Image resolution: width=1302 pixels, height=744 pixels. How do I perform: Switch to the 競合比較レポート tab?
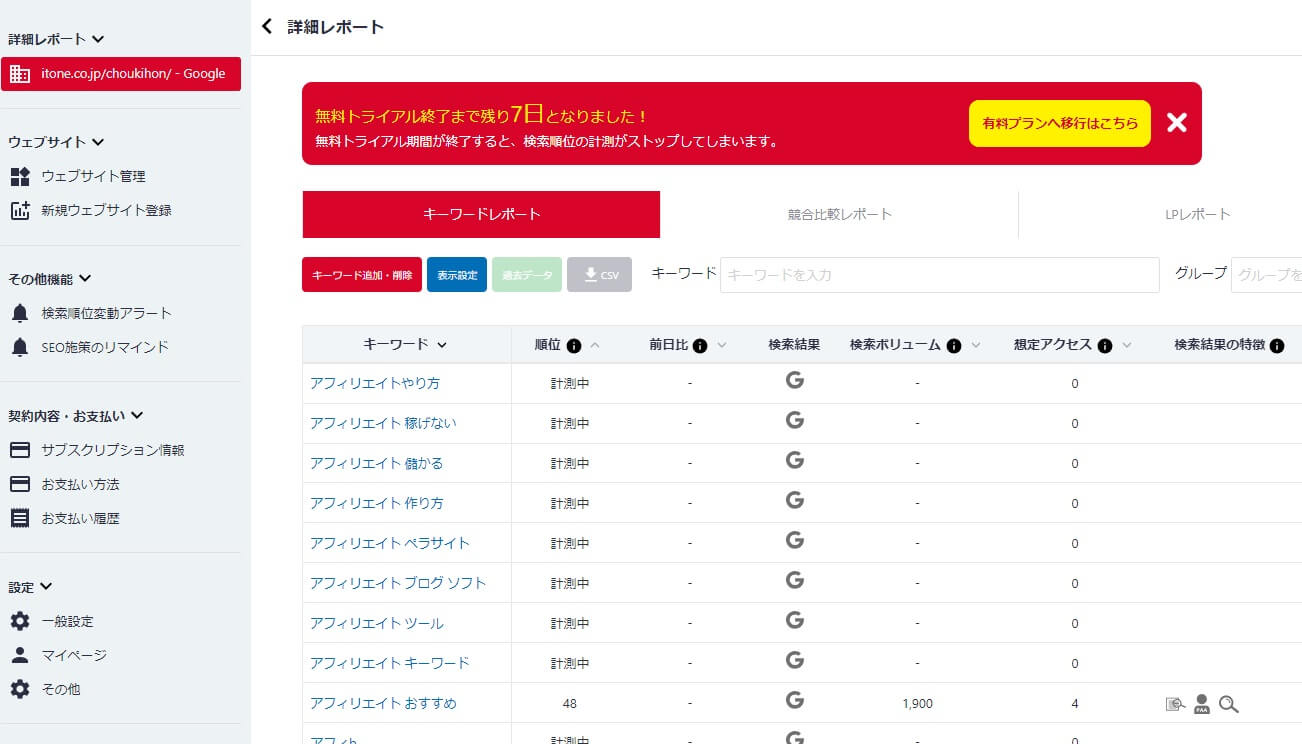tap(839, 214)
